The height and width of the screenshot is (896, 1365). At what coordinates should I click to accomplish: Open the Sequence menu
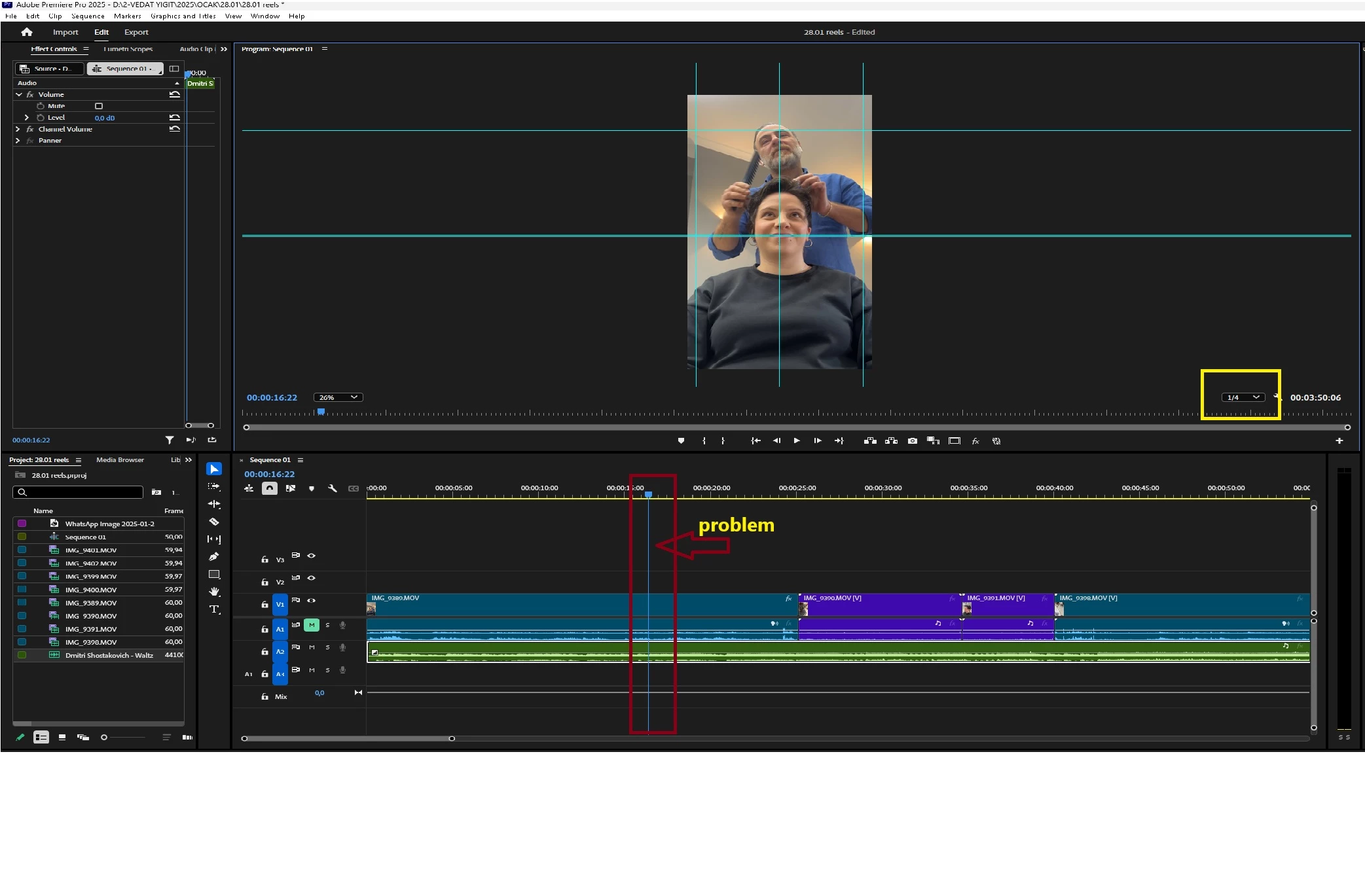[87, 16]
